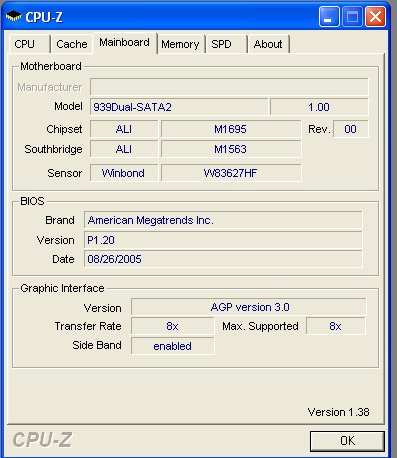Click the Side Band enabled value

[x=173, y=346]
